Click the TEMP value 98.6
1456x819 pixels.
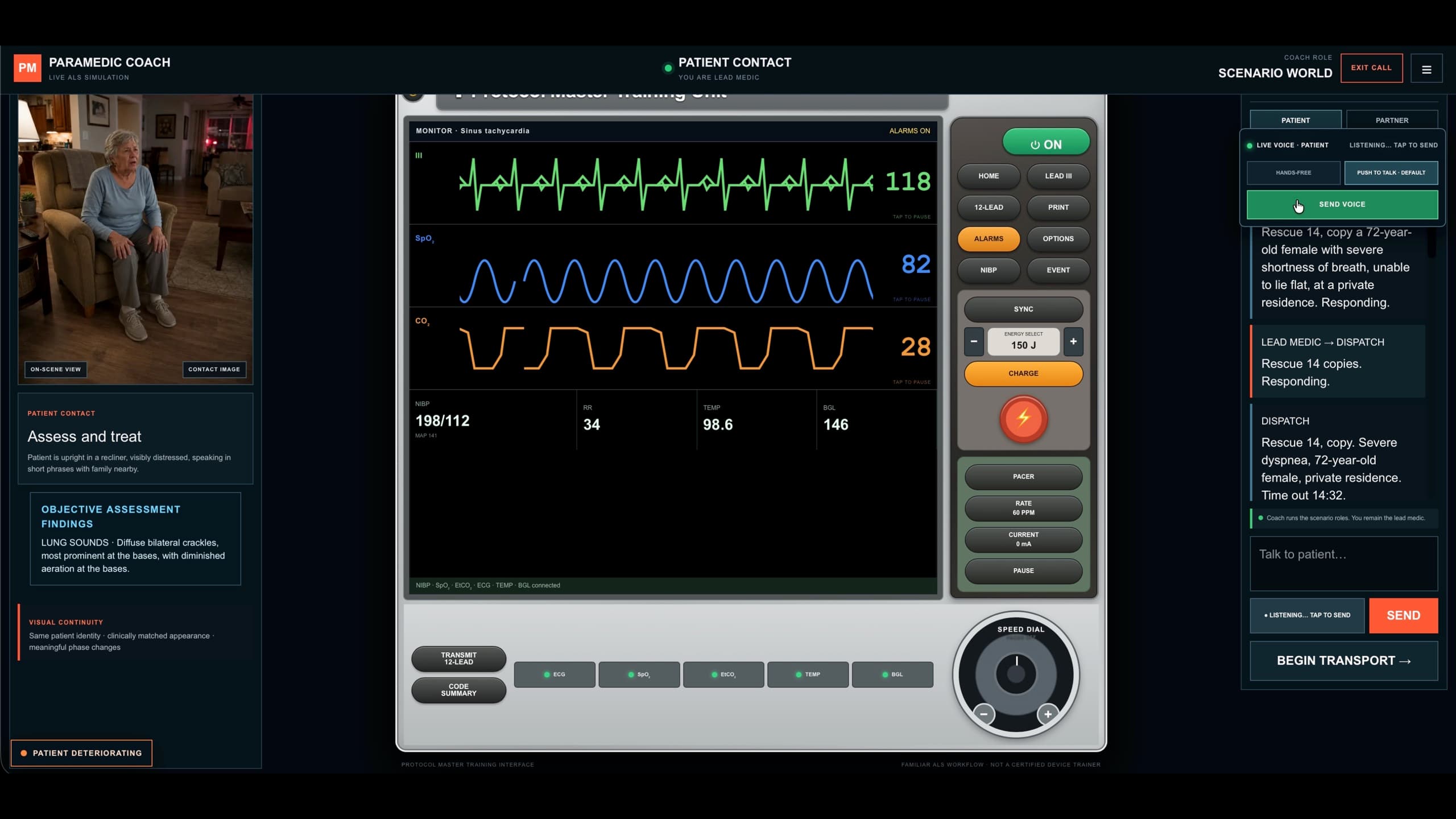[x=718, y=425]
